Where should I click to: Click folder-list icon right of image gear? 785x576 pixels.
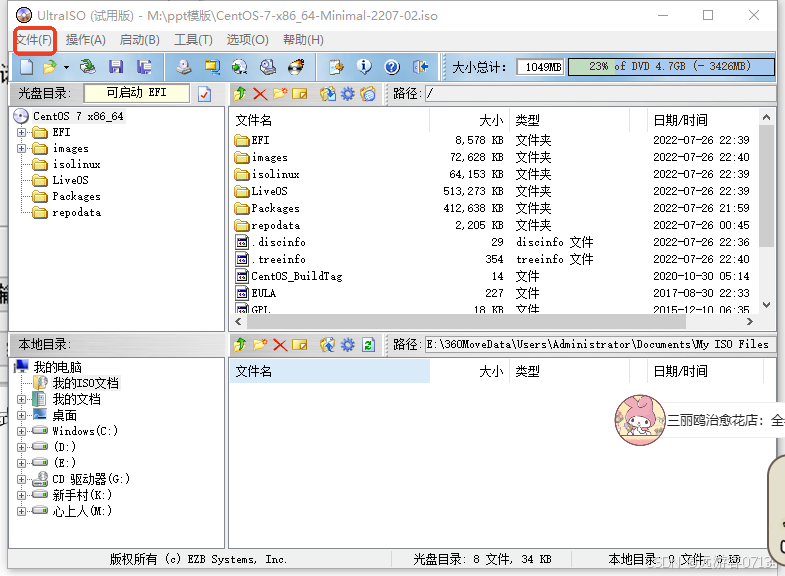click(x=368, y=94)
